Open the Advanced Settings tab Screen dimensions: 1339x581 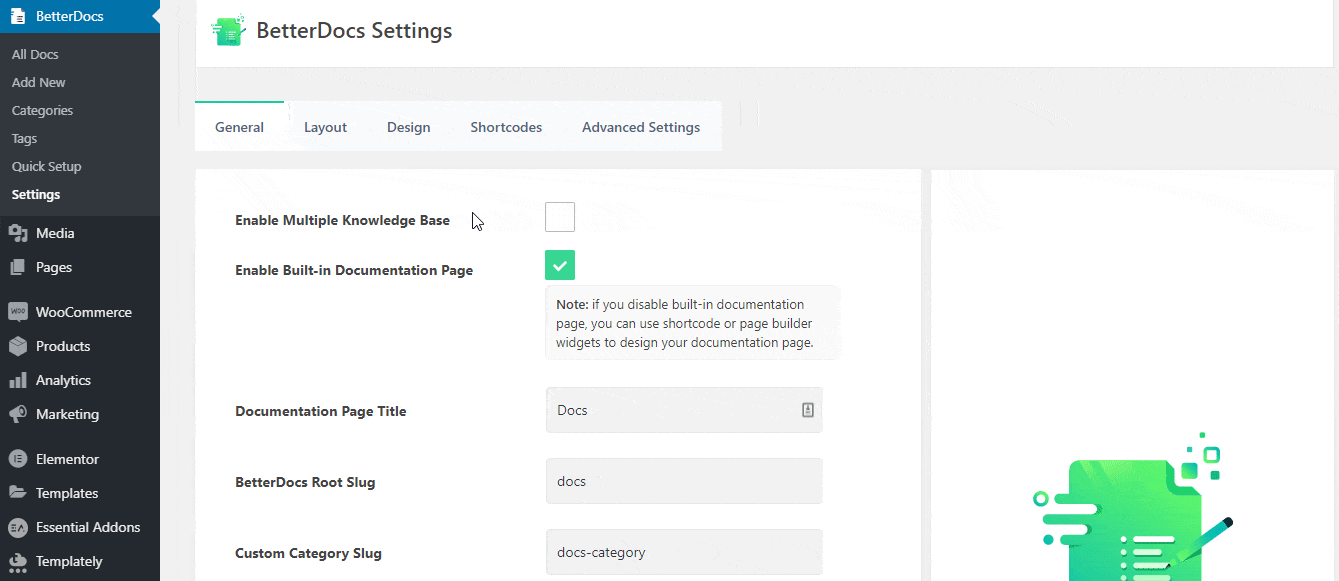point(641,127)
